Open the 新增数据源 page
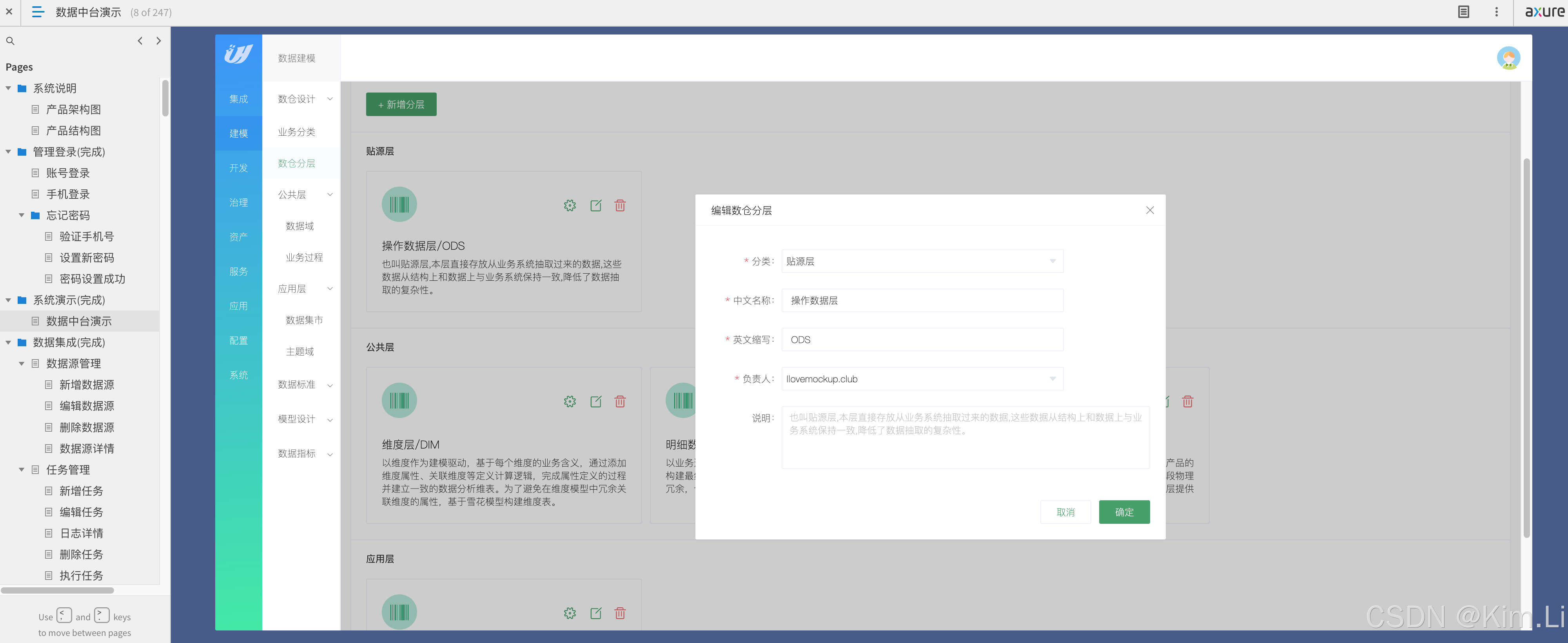The image size is (1568, 643). click(86, 385)
